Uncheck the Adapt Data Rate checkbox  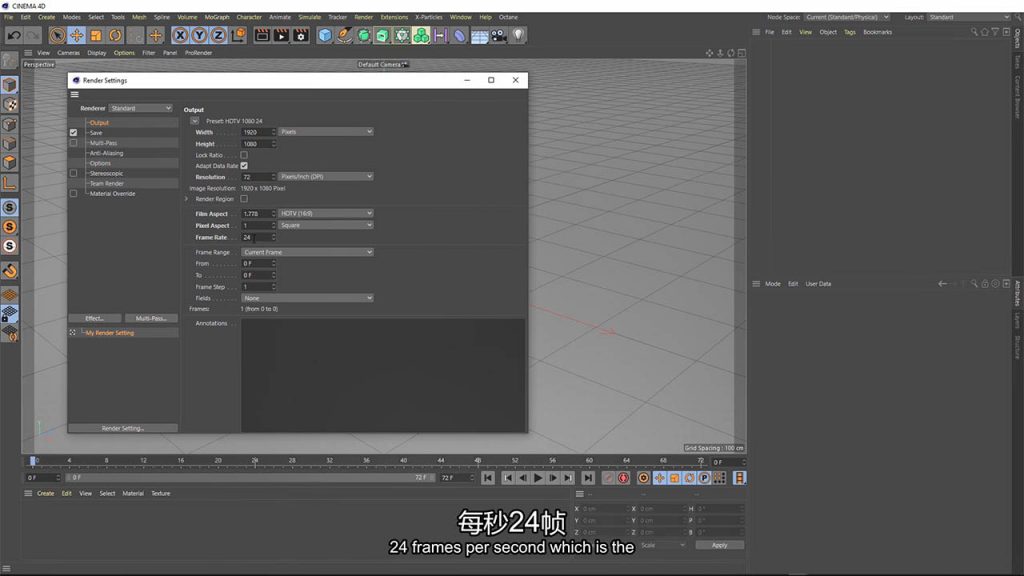coord(244,166)
